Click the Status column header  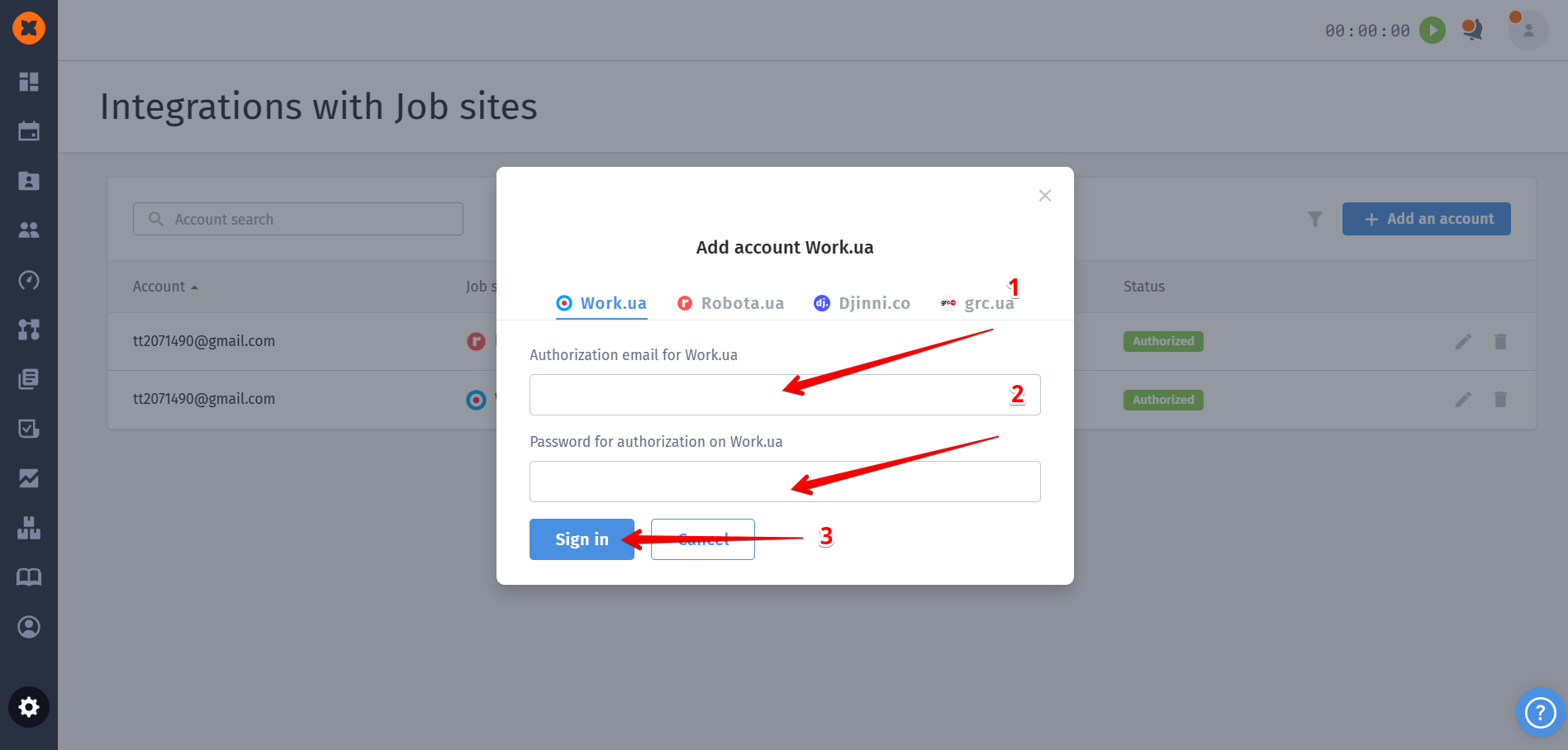click(1144, 287)
